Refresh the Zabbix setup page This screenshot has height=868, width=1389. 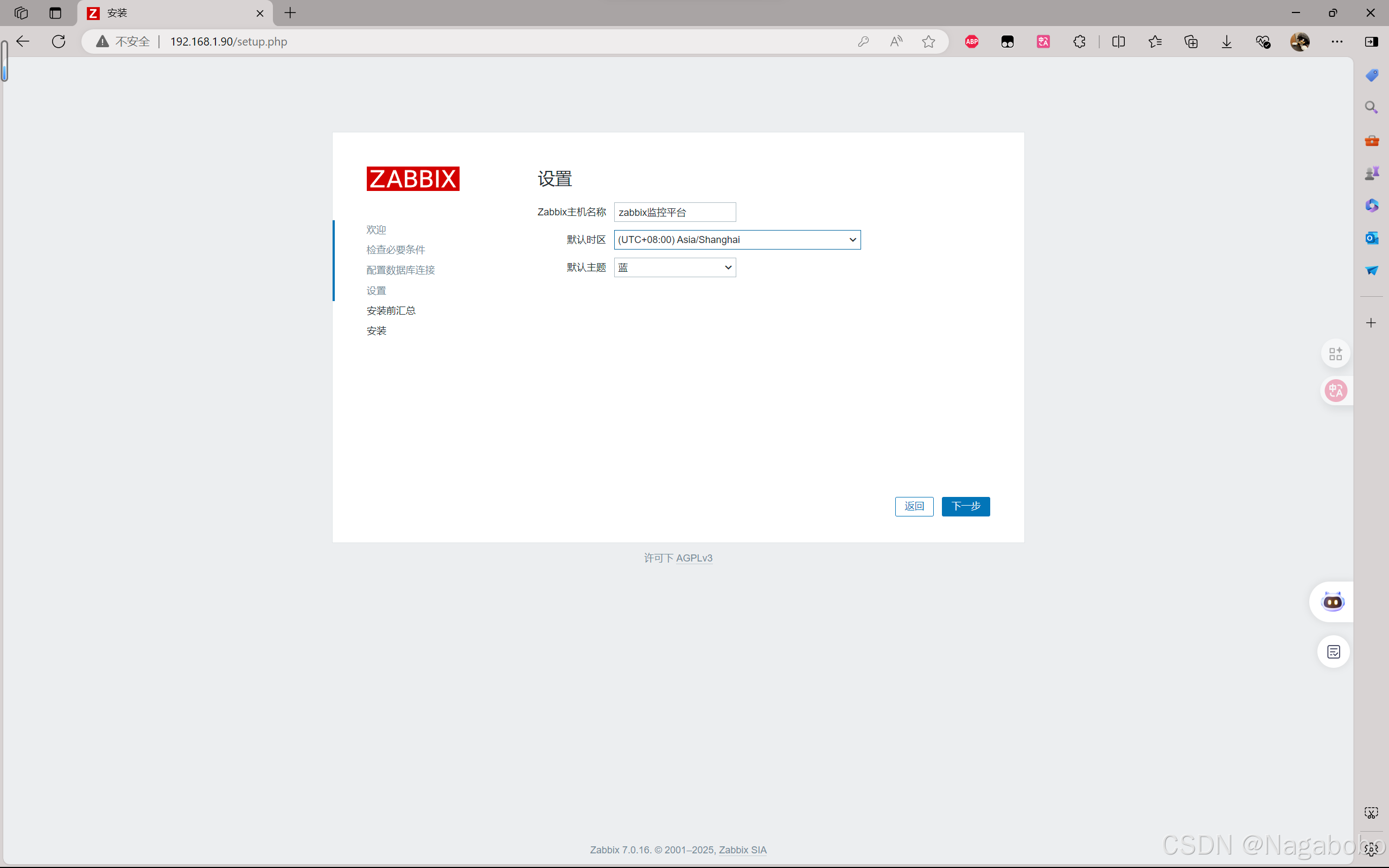click(59, 41)
